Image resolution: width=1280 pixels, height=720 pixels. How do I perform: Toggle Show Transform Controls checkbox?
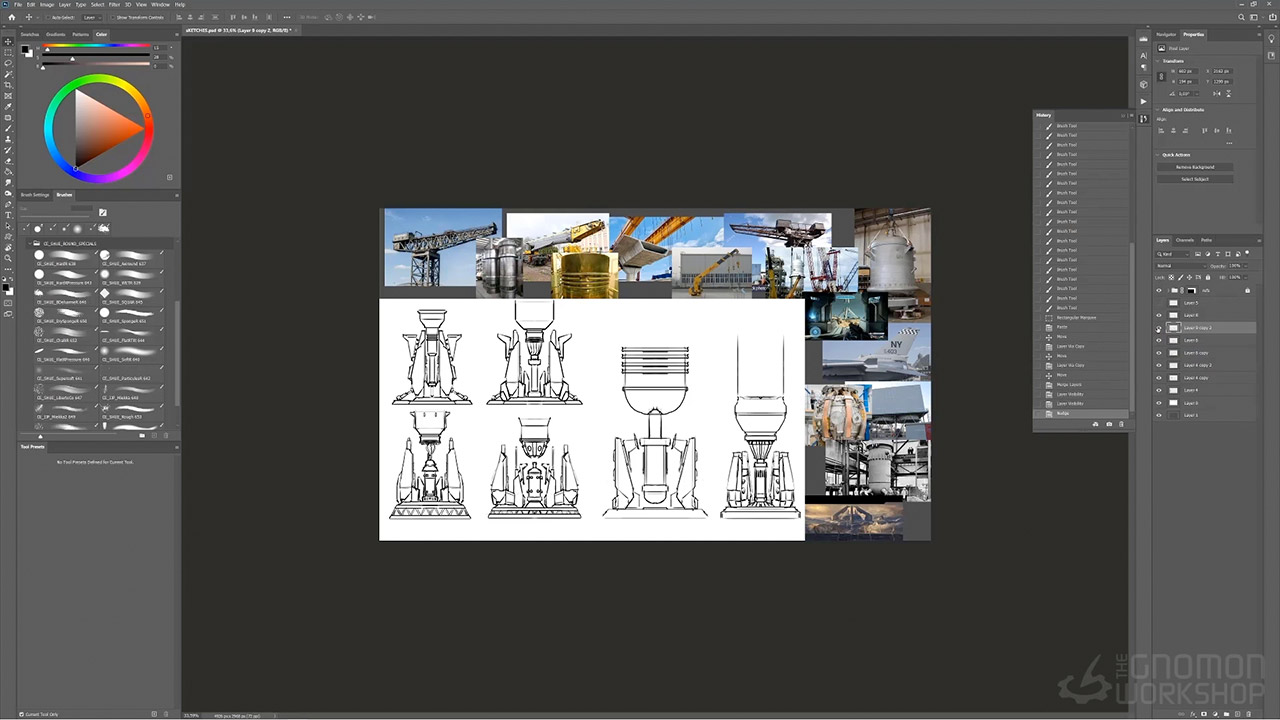113,17
